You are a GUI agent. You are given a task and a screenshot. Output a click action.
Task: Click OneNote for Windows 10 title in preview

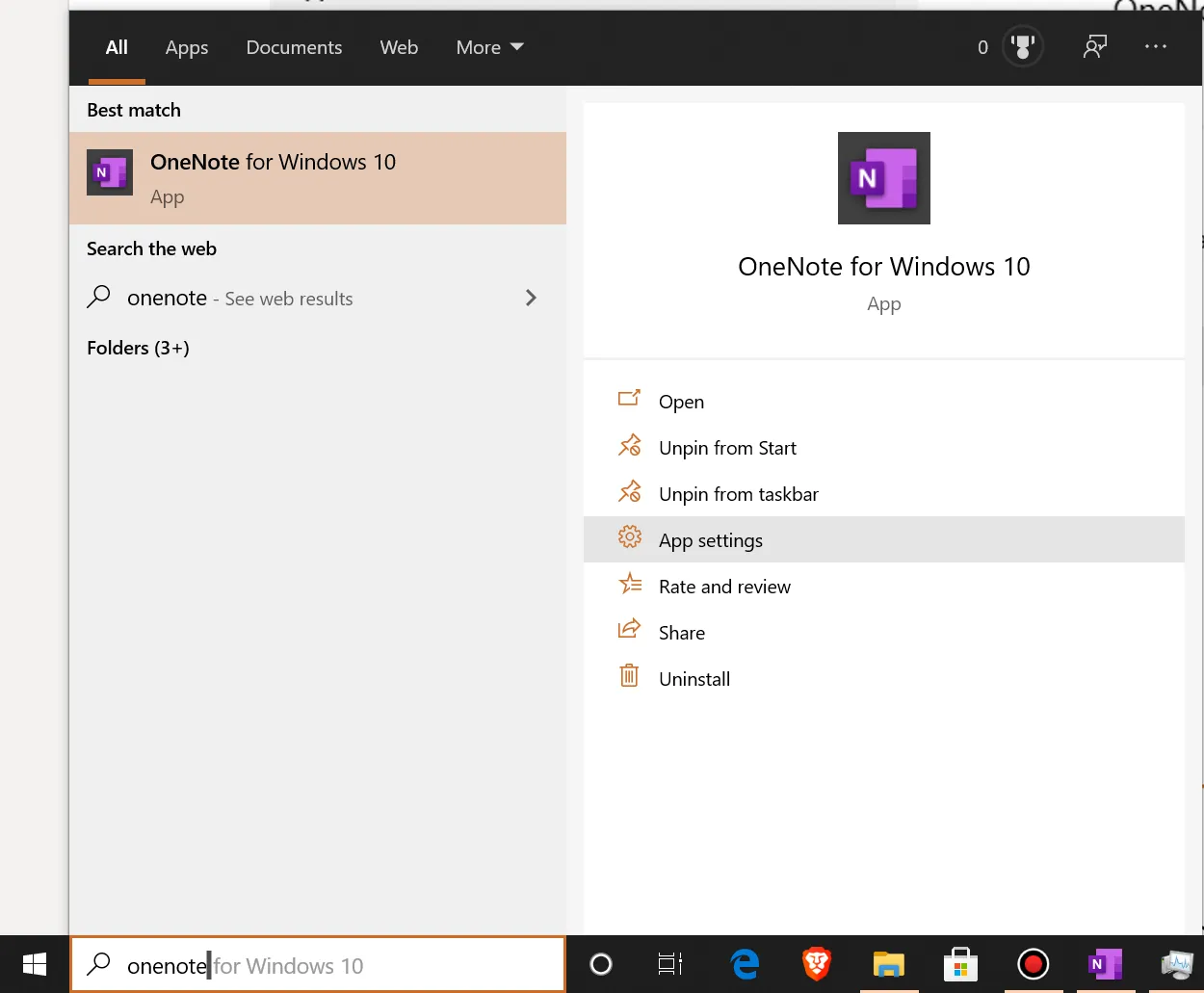884,267
